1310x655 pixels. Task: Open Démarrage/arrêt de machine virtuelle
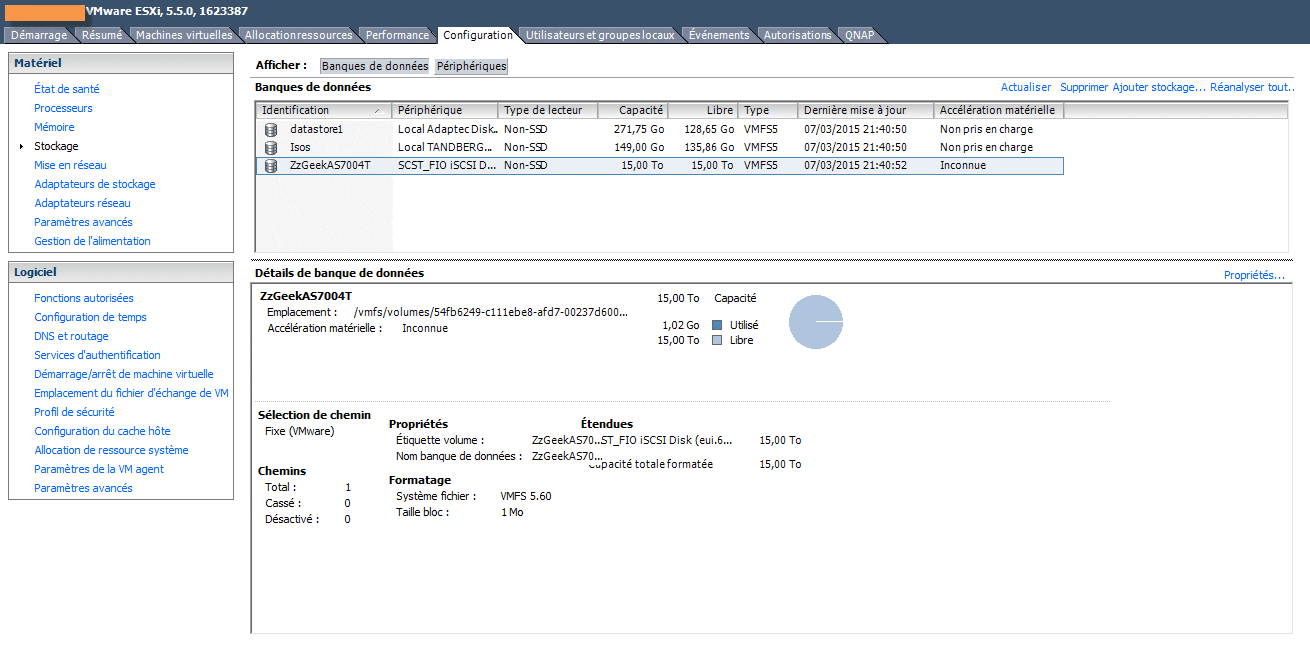click(x=124, y=374)
